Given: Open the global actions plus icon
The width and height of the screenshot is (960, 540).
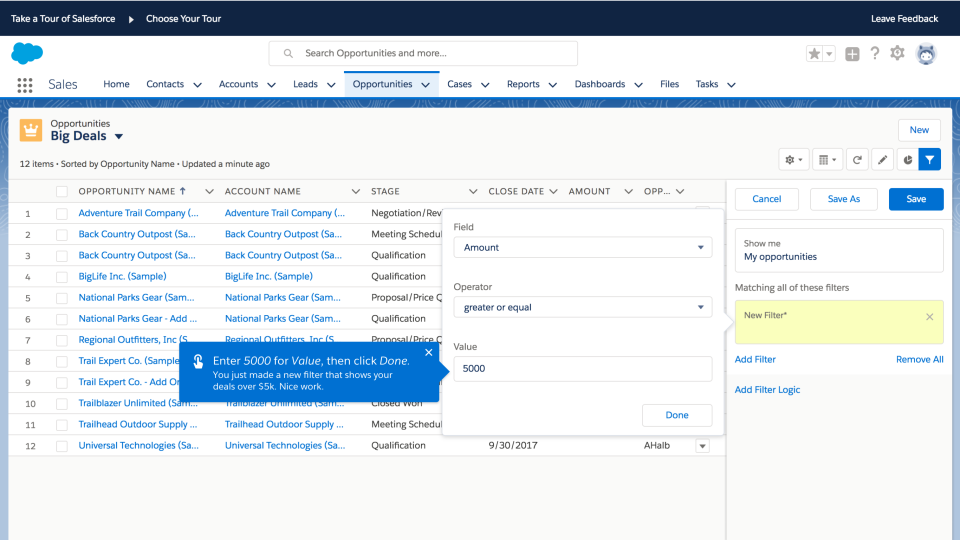Looking at the screenshot, I should click(x=852, y=54).
